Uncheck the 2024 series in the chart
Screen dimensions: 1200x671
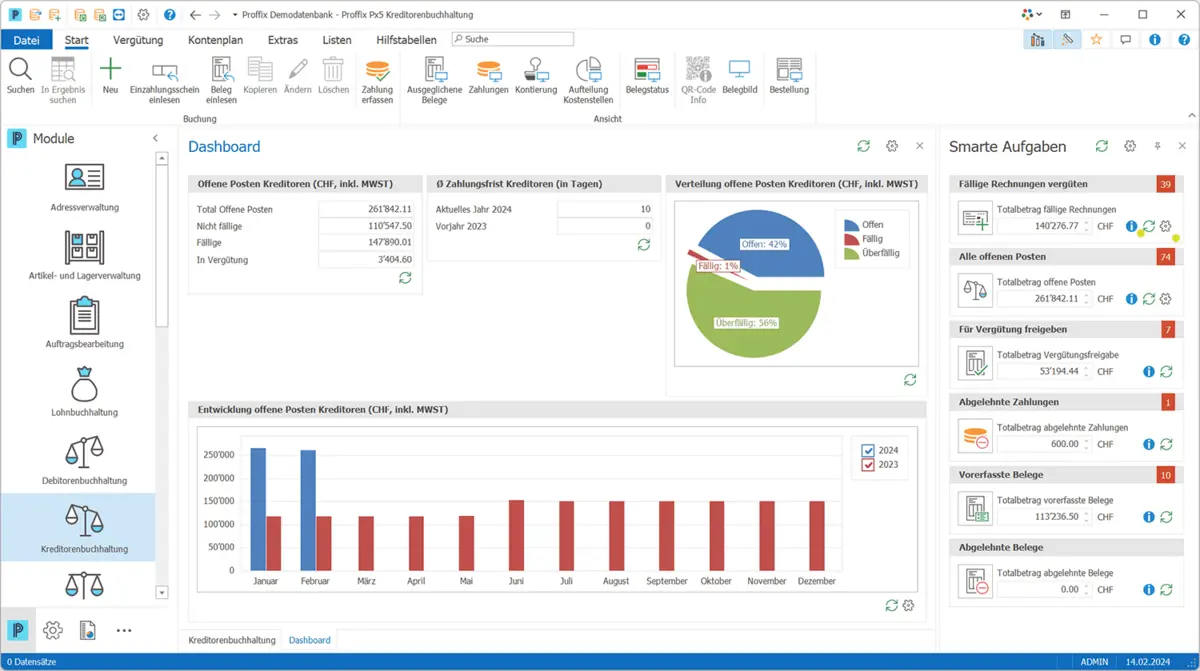point(868,450)
